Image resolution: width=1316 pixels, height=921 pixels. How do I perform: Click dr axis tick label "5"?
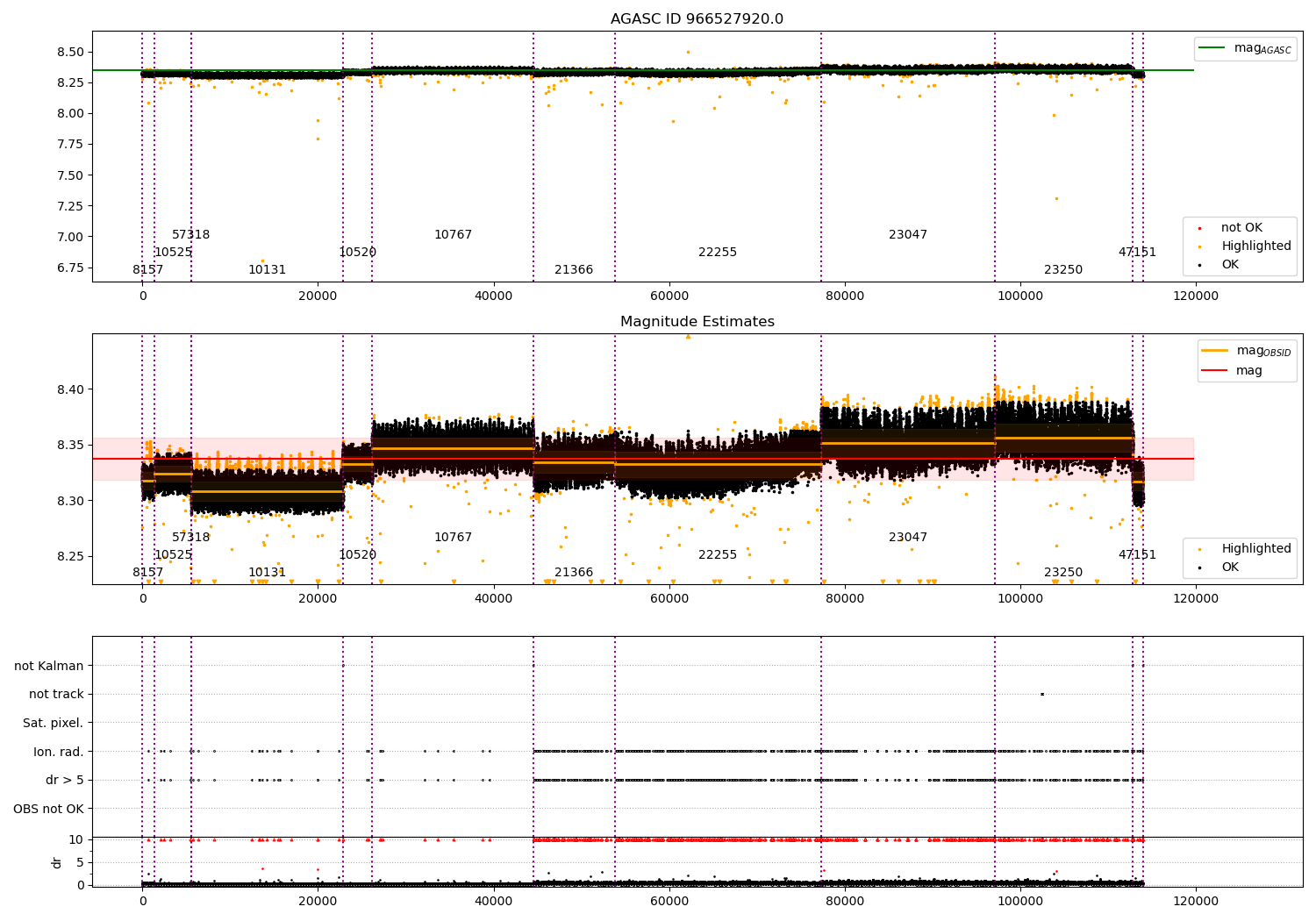[x=81, y=862]
